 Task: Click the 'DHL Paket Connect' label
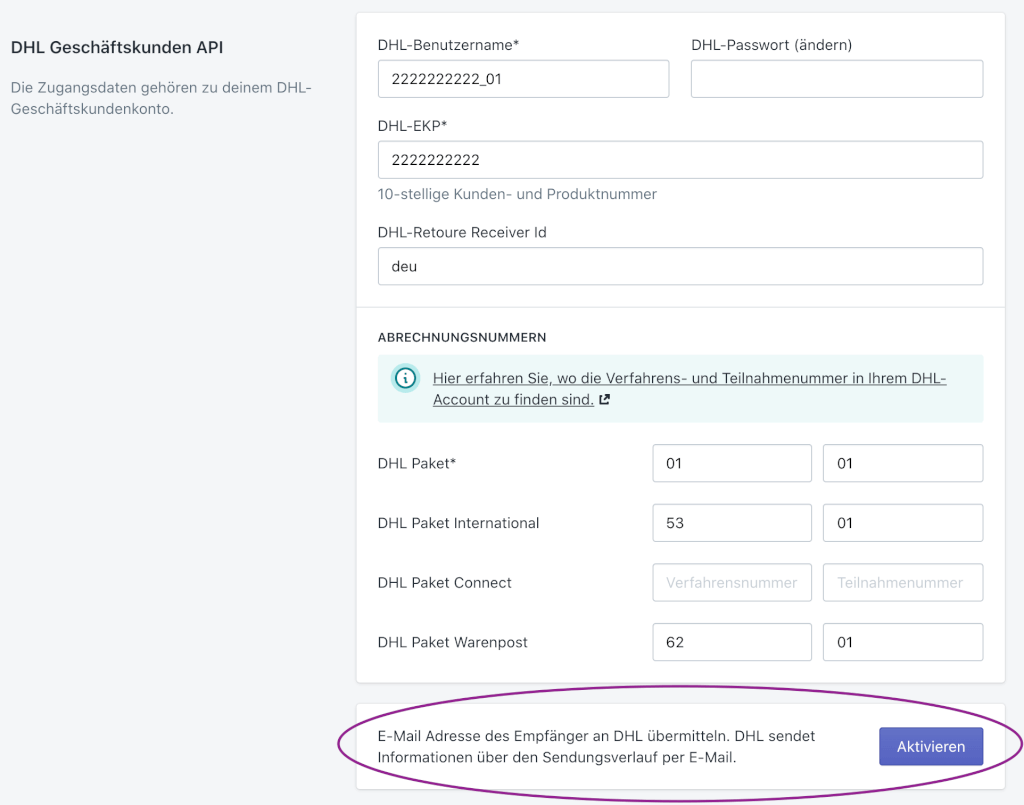pos(445,582)
